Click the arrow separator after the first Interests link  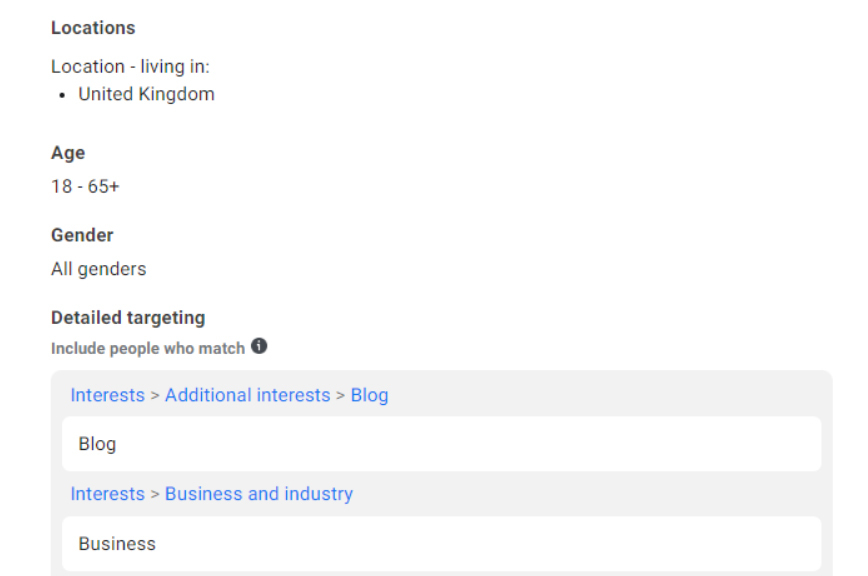[155, 395]
